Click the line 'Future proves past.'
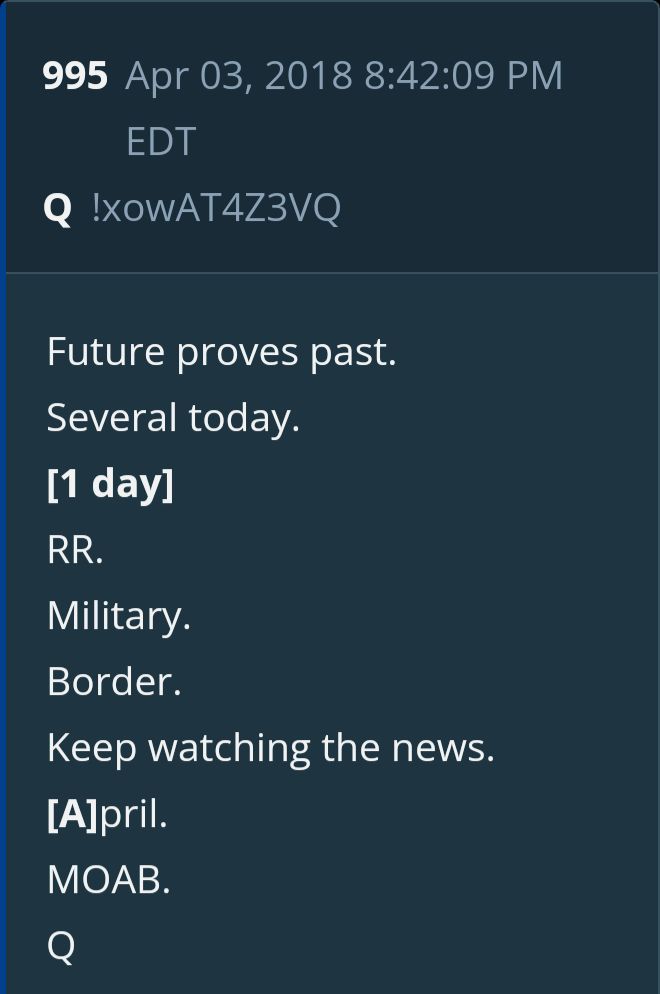Screen dimensions: 660x994 coord(222,352)
